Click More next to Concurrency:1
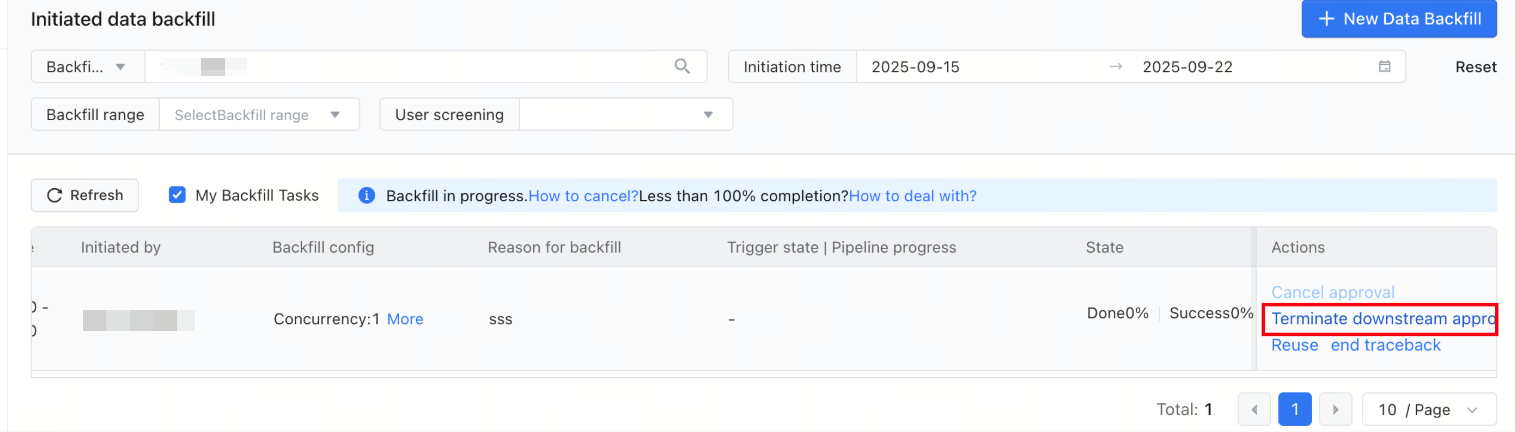The width and height of the screenshot is (1515, 432). pyautogui.click(x=405, y=319)
